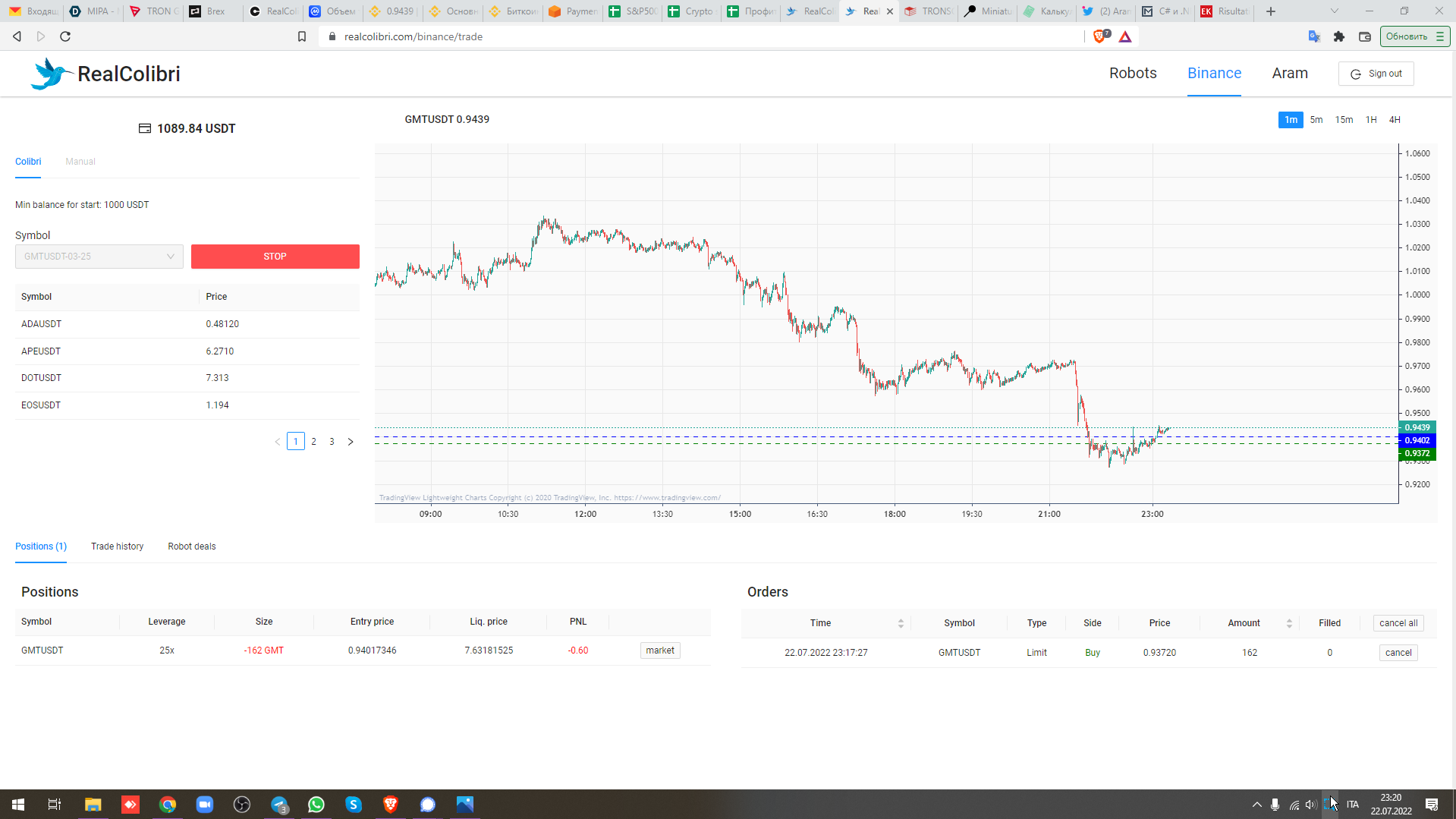Open Google Chrome from the taskbar
The image size is (1456, 819).
pyautogui.click(x=168, y=805)
